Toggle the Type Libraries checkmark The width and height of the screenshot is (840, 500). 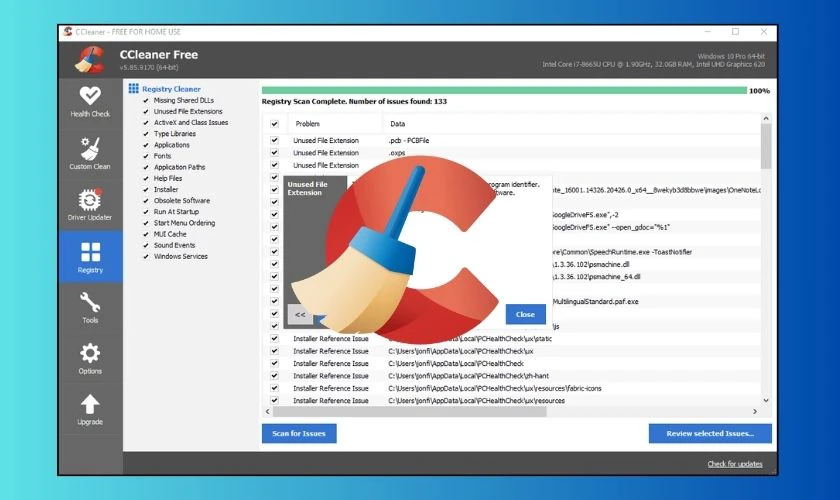[146, 134]
